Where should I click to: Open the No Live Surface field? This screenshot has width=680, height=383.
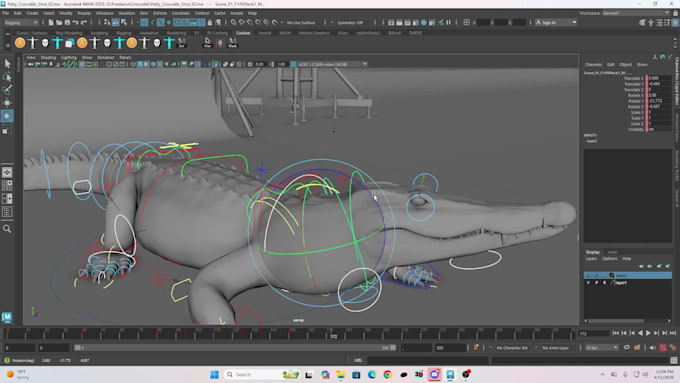click(301, 23)
